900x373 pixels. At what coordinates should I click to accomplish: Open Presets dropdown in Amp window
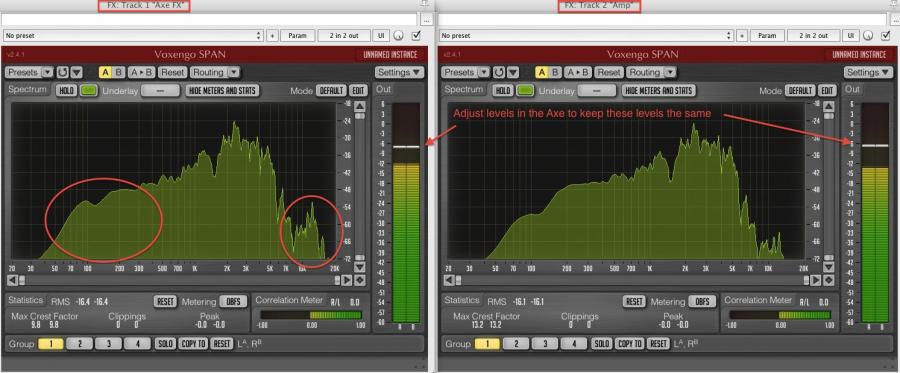(465, 72)
